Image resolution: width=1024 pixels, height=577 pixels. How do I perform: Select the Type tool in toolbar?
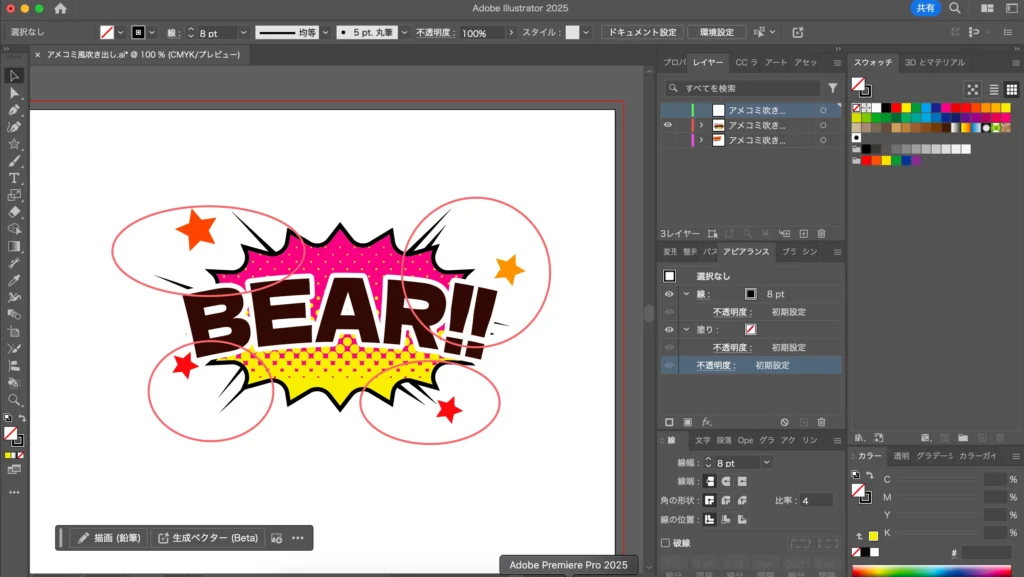[x=14, y=178]
